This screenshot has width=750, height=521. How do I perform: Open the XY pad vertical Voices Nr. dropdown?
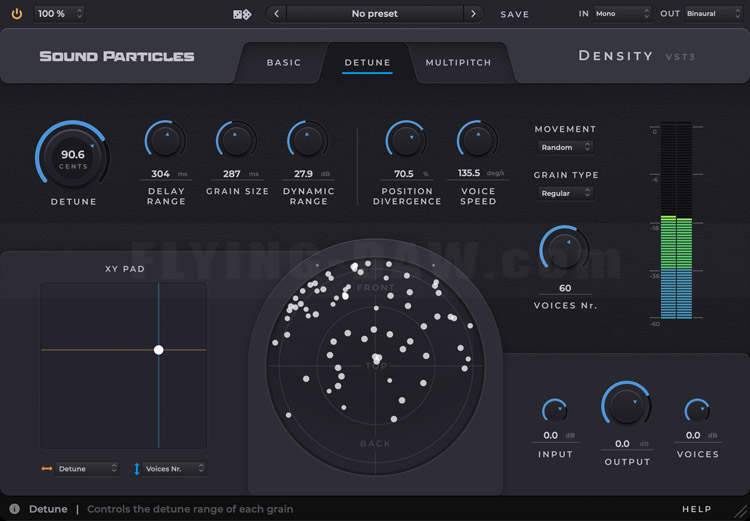(174, 469)
